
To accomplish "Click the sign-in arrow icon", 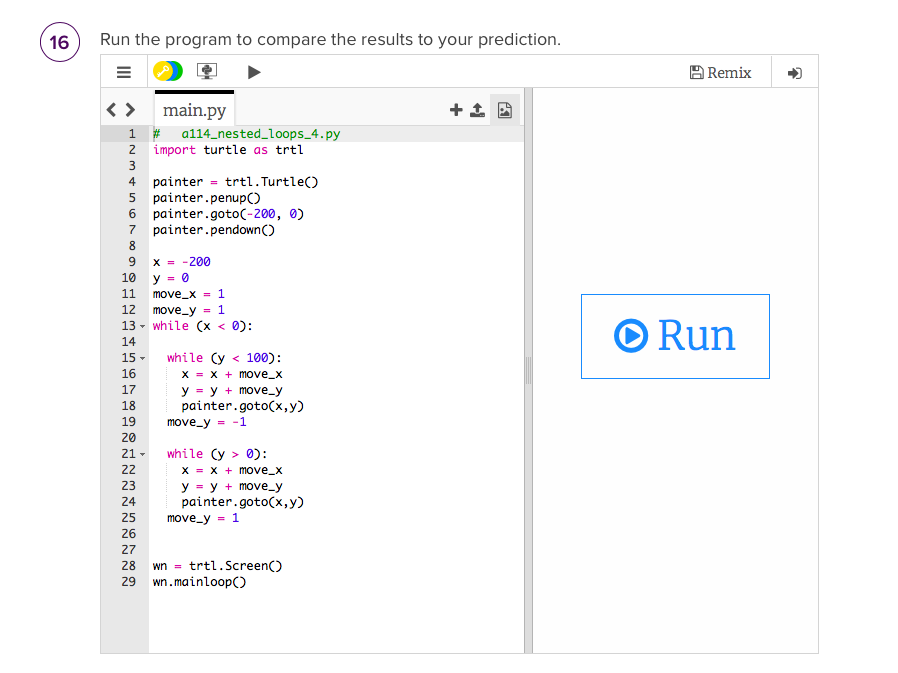I will click(795, 71).
